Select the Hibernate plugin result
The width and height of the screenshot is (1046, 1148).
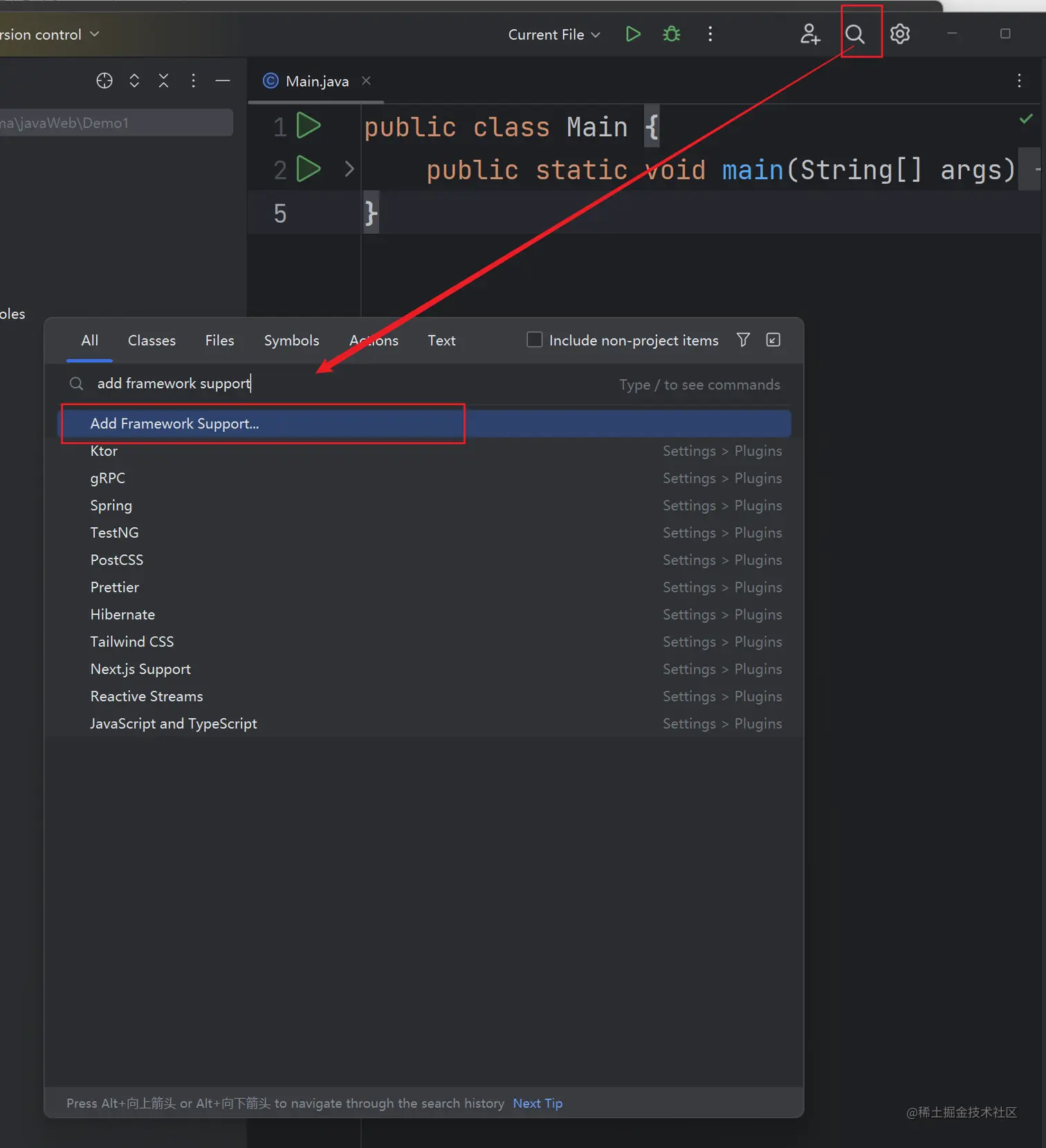coord(424,614)
